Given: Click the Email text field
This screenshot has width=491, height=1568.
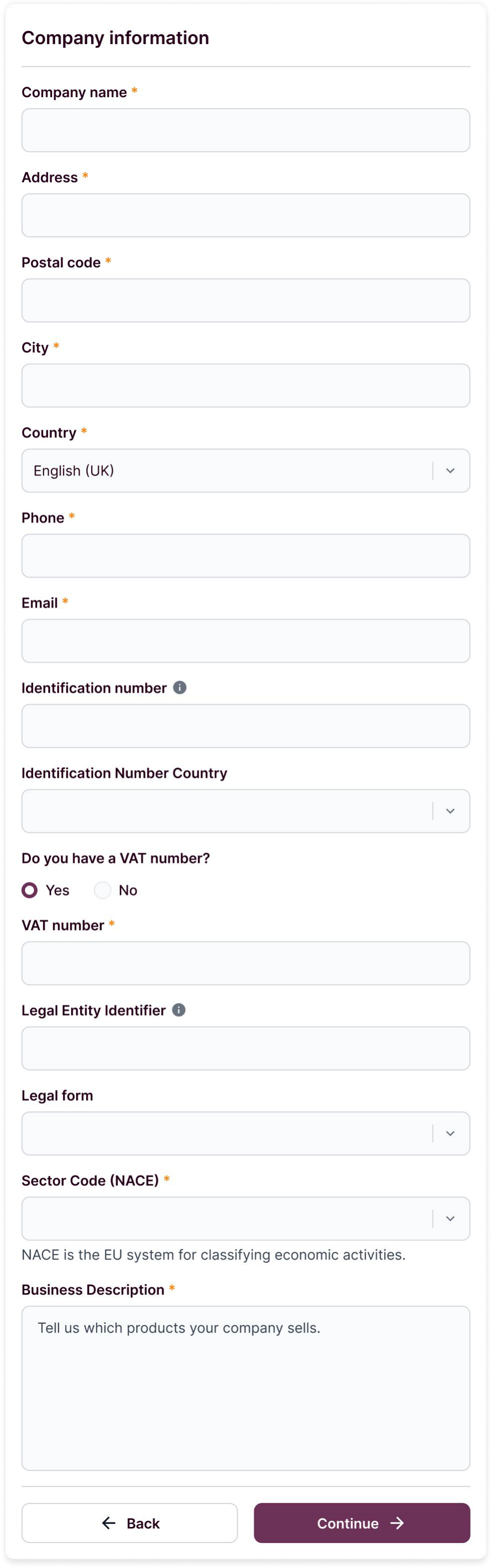Looking at the screenshot, I should coord(245,641).
